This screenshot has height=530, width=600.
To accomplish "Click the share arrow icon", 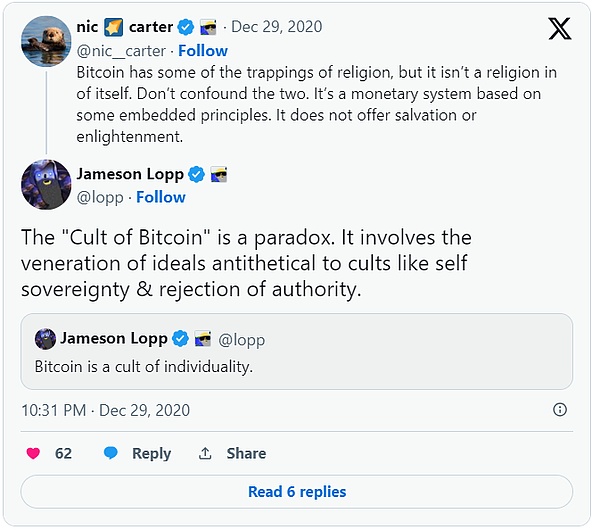I will (205, 453).
